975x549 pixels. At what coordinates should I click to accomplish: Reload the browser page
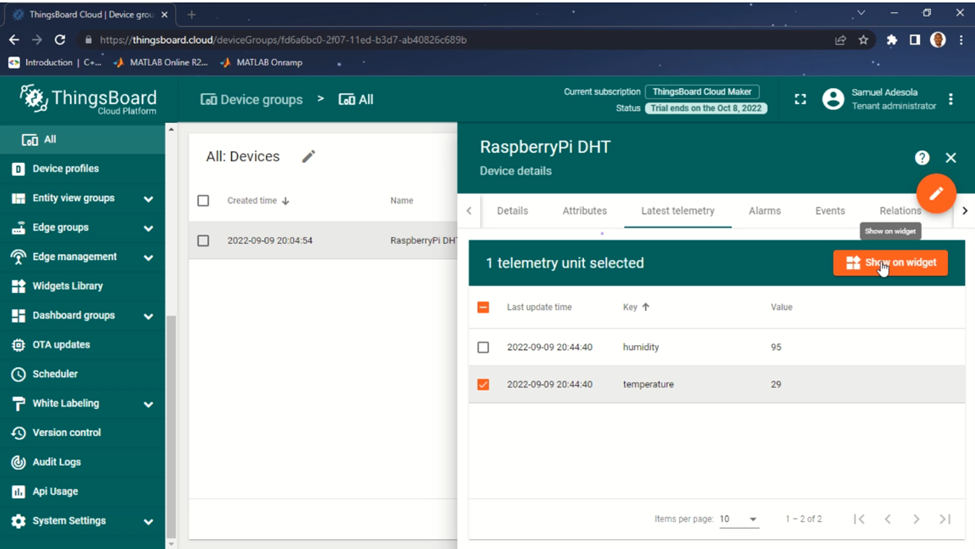[60, 40]
